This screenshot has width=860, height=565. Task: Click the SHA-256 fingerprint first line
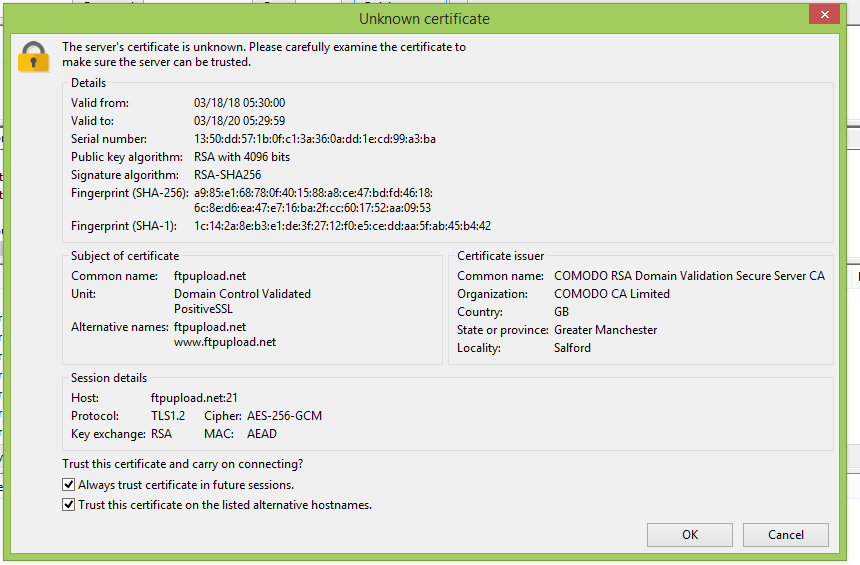coord(313,192)
